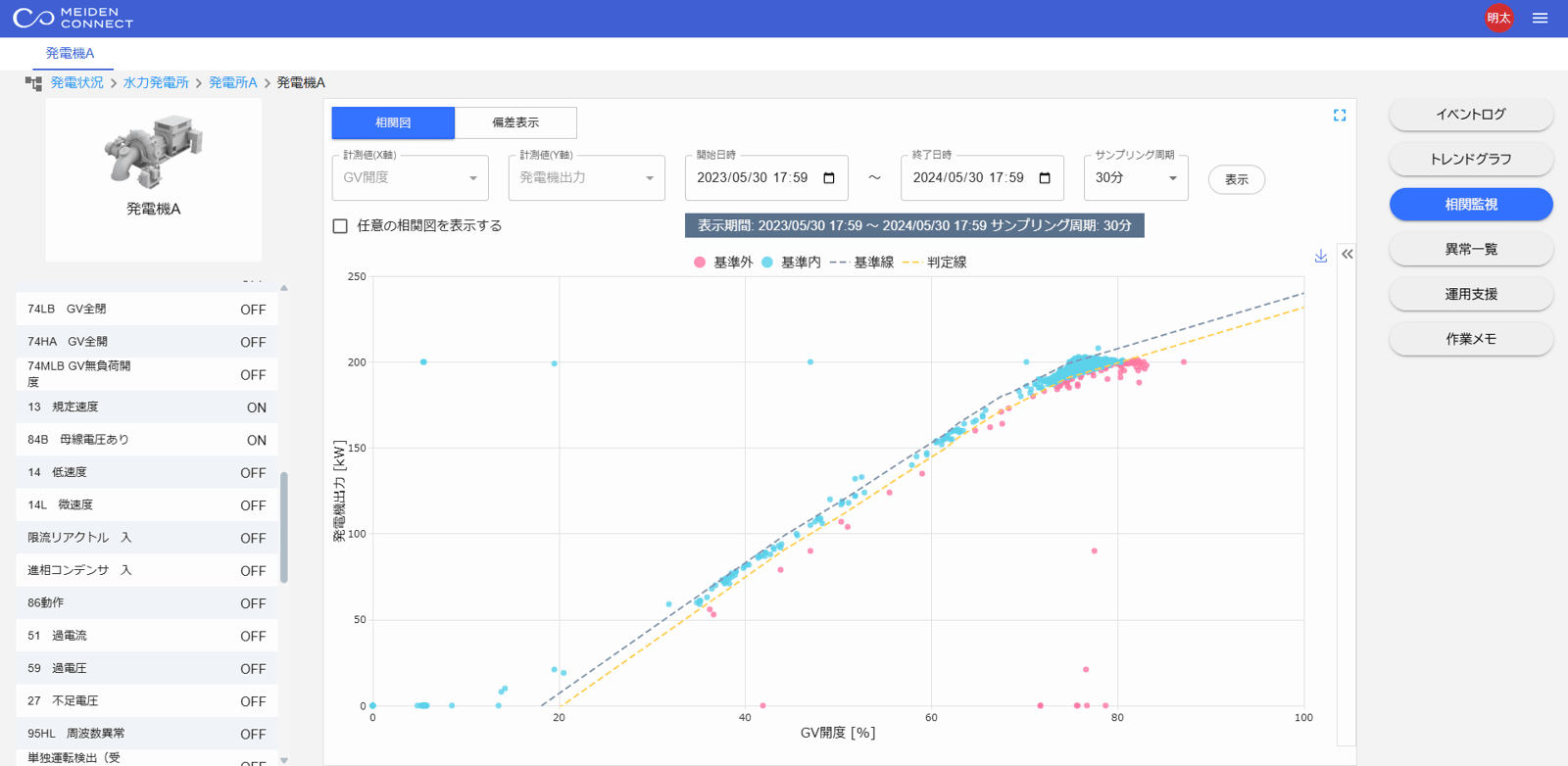Select the 74HA GV全開 row
This screenshot has width=1568, height=766.
click(x=147, y=342)
